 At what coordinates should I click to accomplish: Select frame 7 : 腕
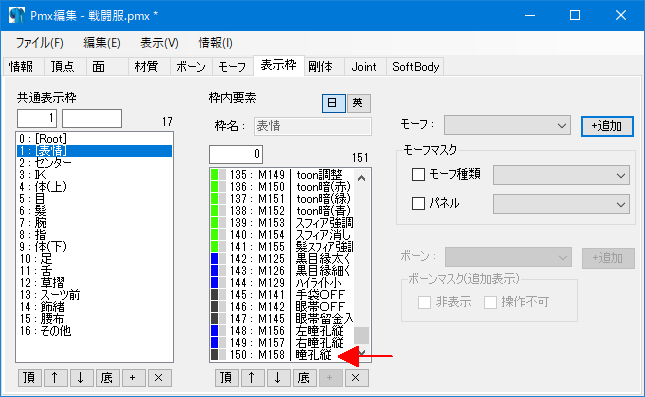pos(94,223)
